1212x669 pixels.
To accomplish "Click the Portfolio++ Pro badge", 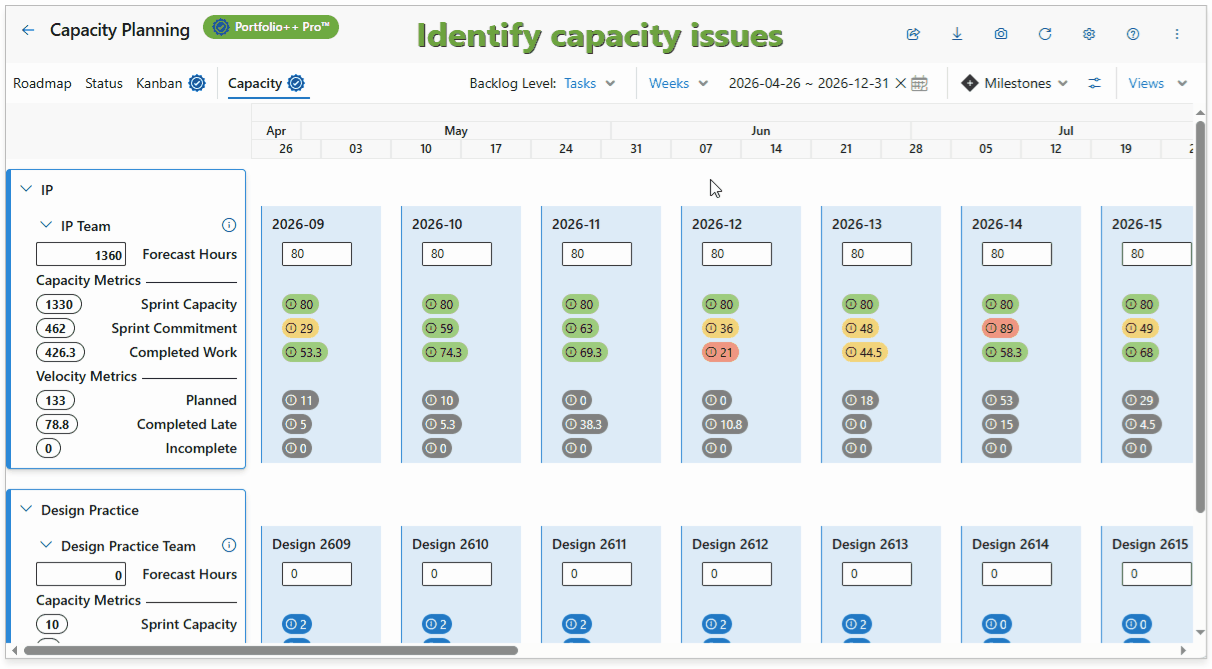I will (x=271, y=27).
